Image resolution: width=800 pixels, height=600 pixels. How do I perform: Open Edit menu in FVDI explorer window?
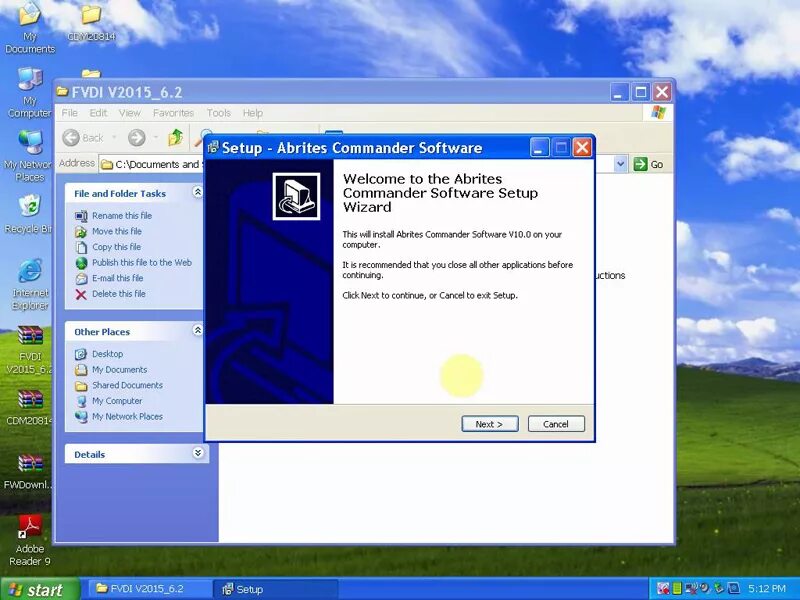coord(98,113)
